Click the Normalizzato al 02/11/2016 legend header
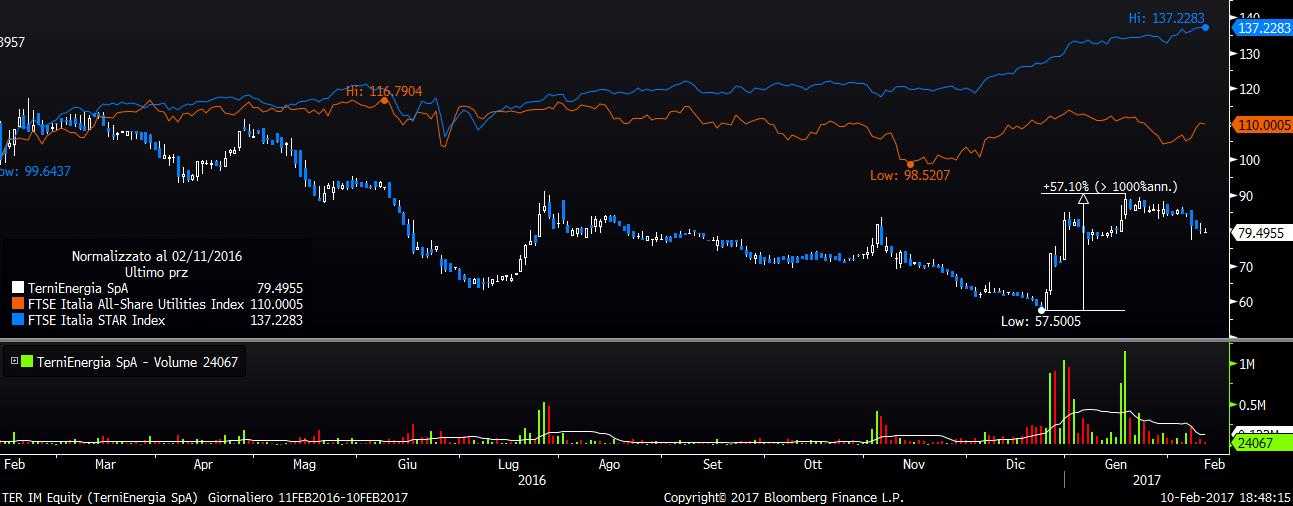1293x506 pixels. (x=156, y=256)
